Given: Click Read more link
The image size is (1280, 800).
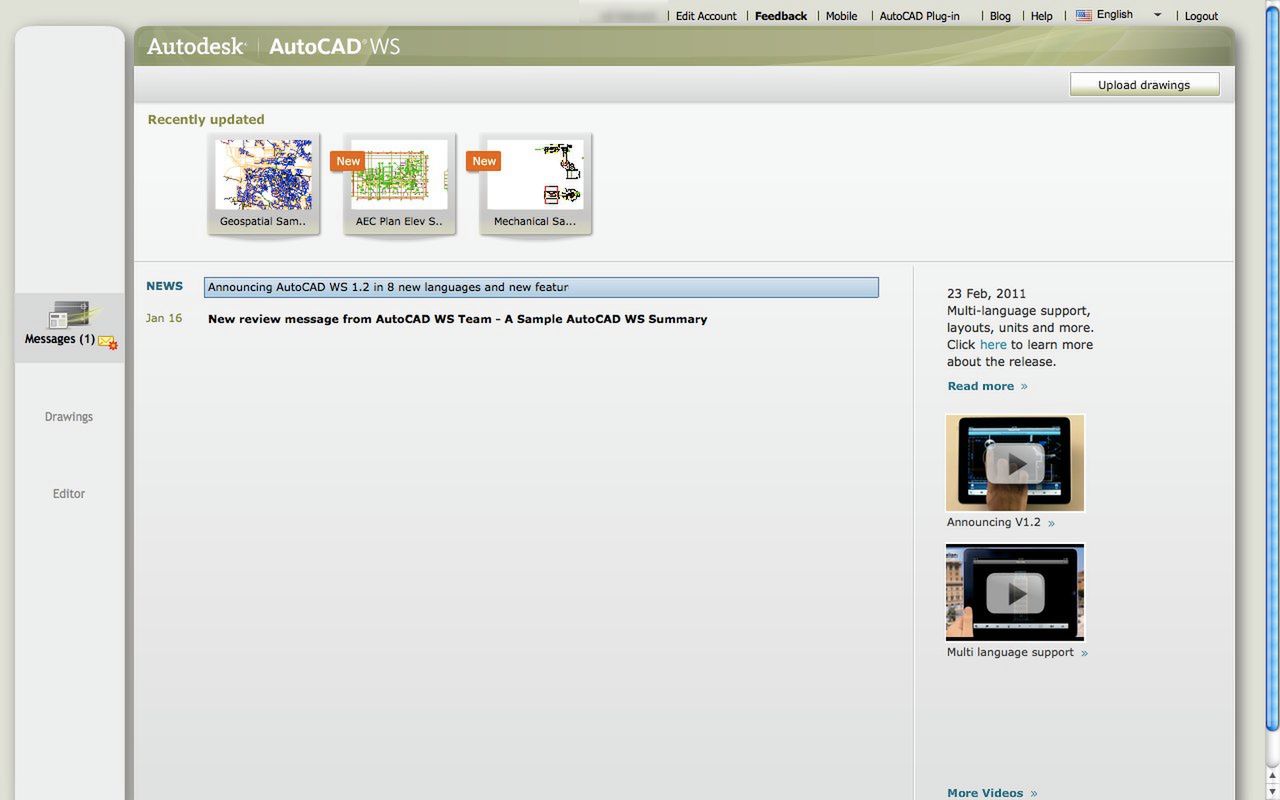Looking at the screenshot, I should tap(987, 386).
